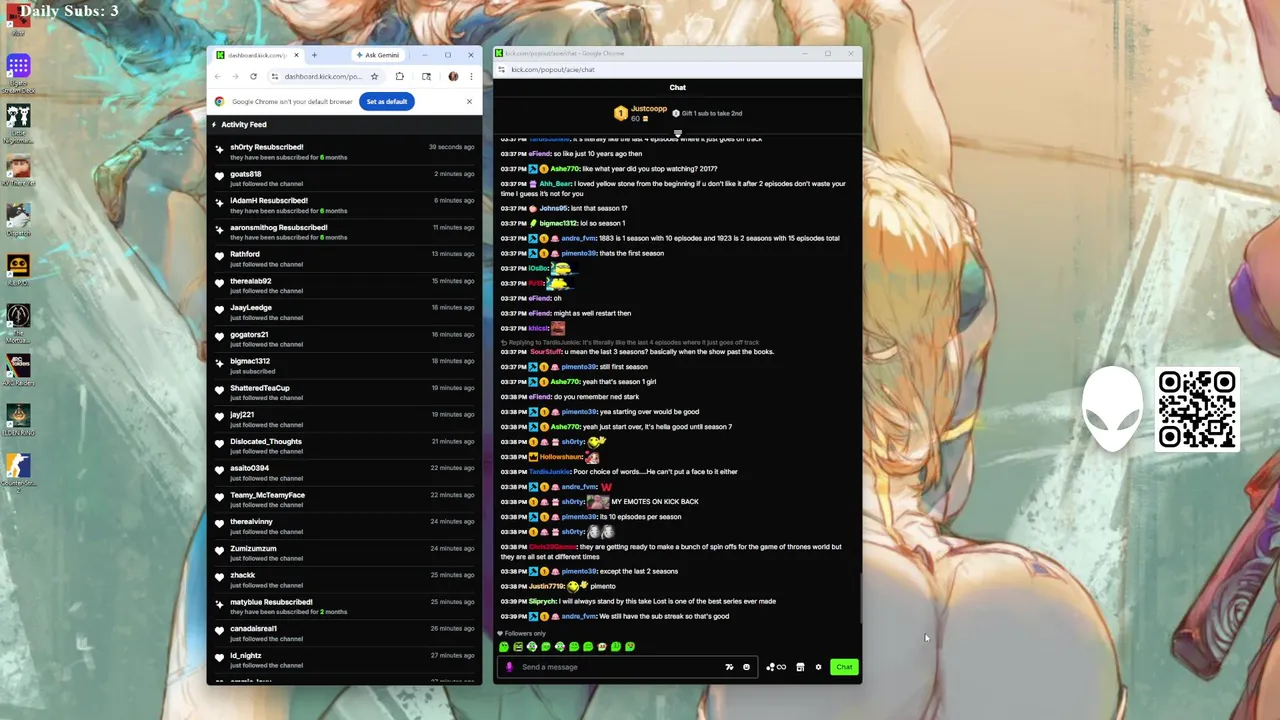This screenshot has height=720, width=1280.
Task: Select JaayLeedge feed entry
Action: coord(345,312)
